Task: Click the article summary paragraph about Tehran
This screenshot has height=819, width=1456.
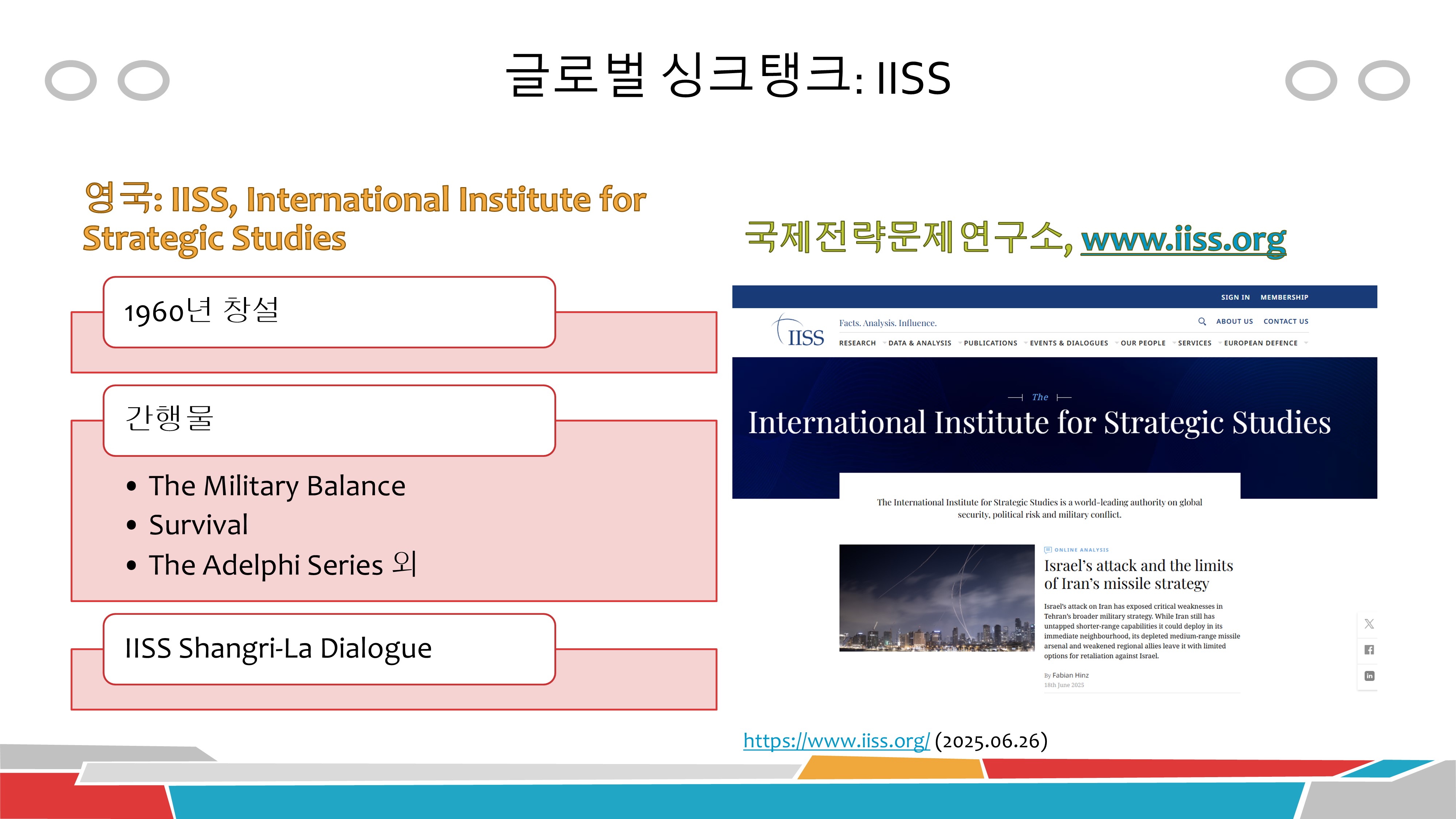Action: click(x=1142, y=631)
